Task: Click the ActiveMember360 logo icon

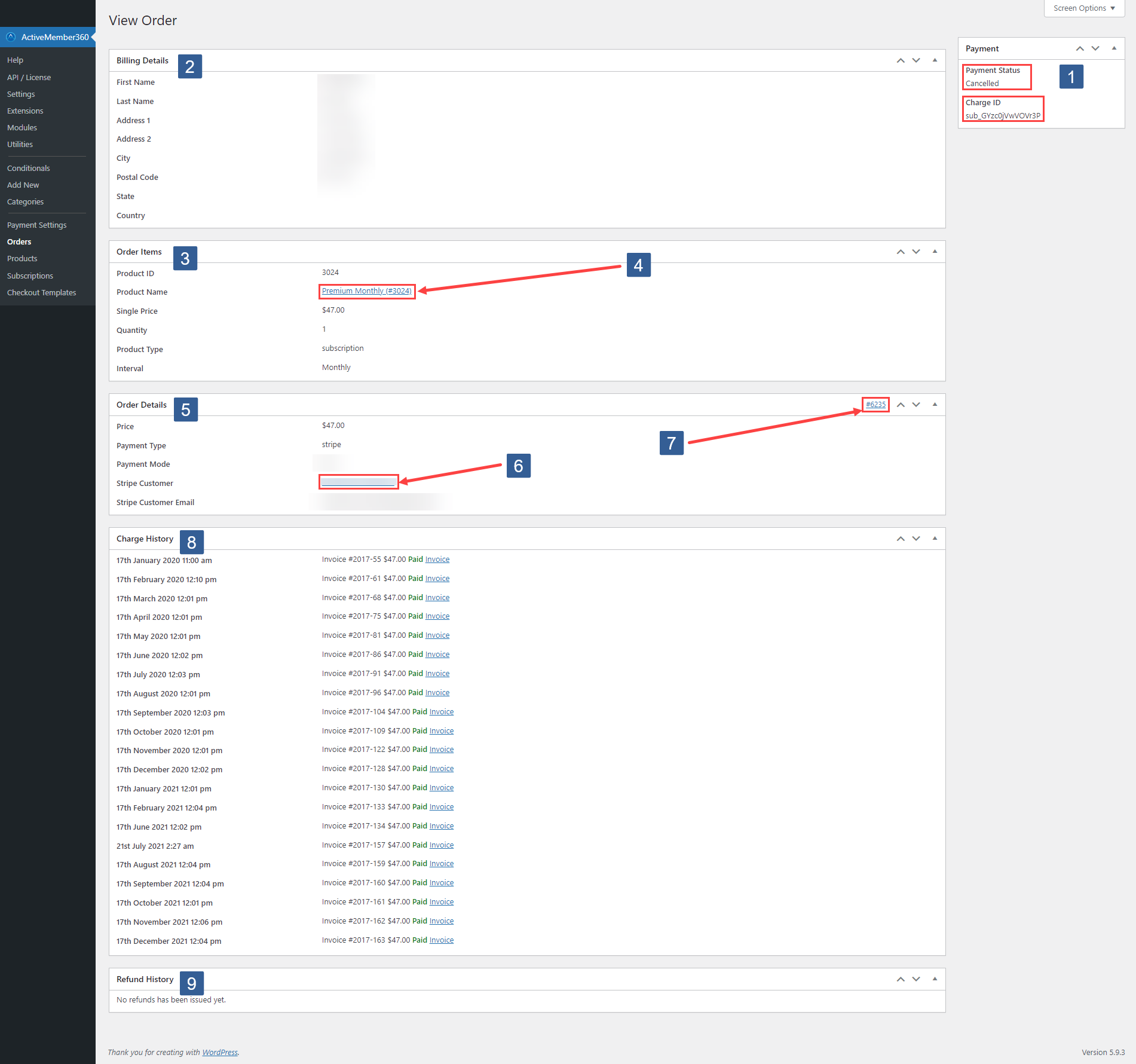Action: click(x=11, y=36)
